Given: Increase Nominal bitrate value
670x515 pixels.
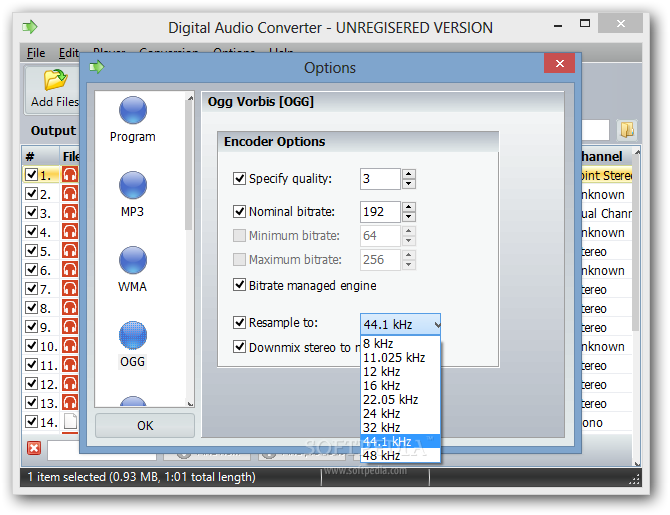Looking at the screenshot, I should [x=409, y=207].
